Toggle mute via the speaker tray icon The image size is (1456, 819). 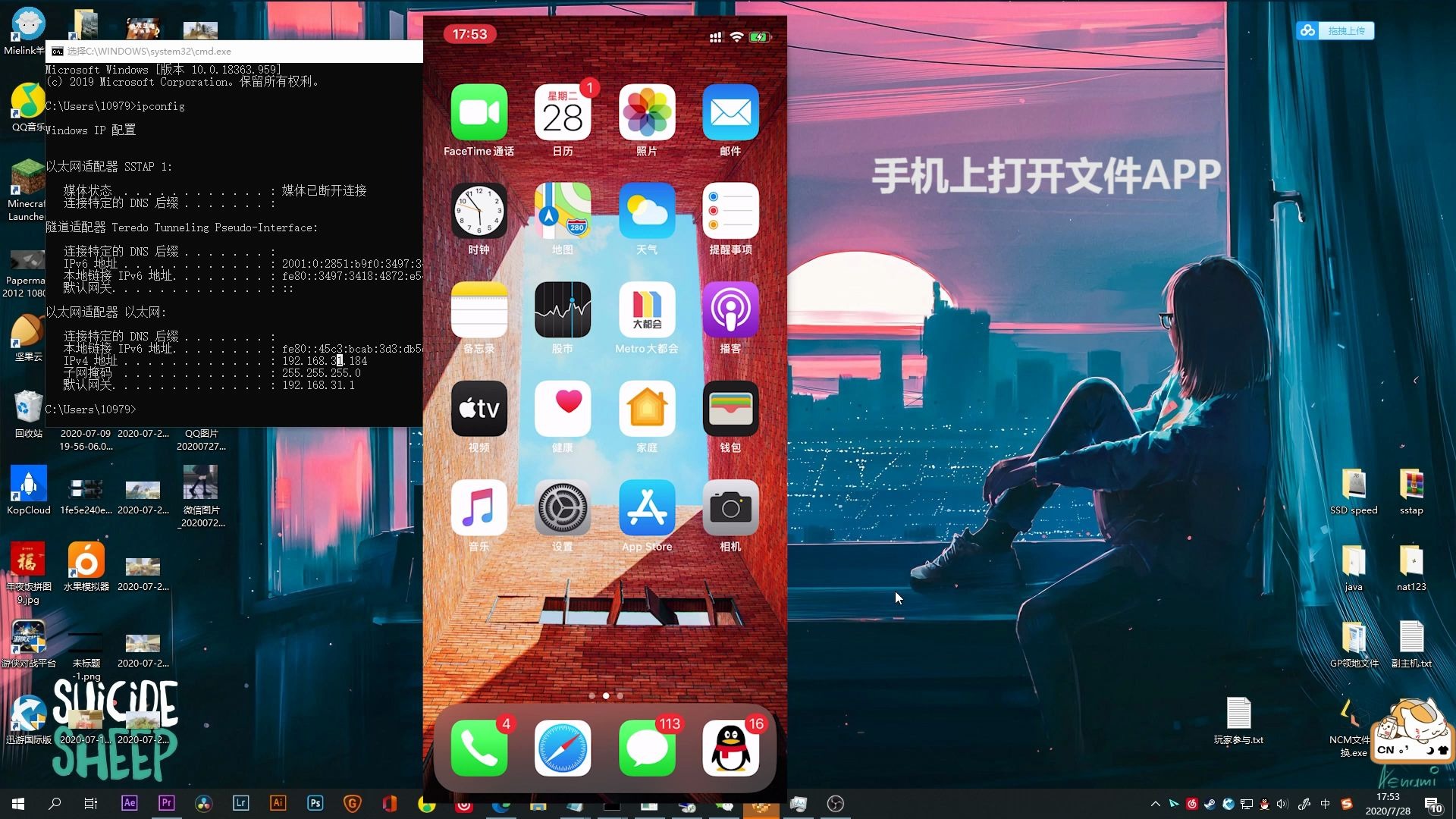[x=1282, y=803]
